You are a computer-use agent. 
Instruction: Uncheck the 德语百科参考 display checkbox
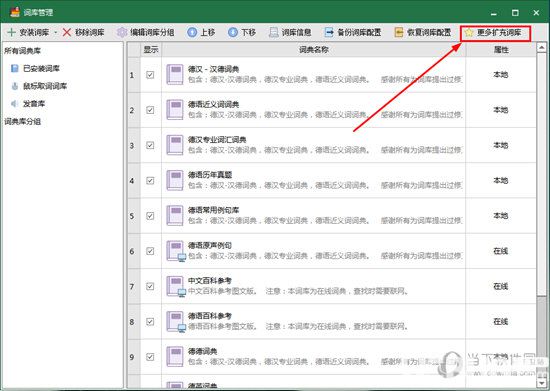pos(150,322)
